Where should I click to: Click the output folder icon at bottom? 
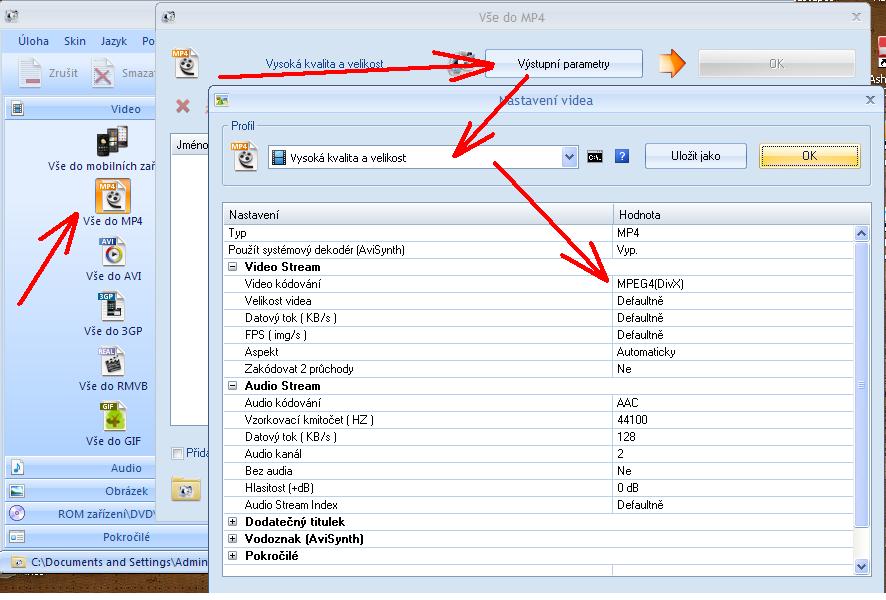click(186, 489)
